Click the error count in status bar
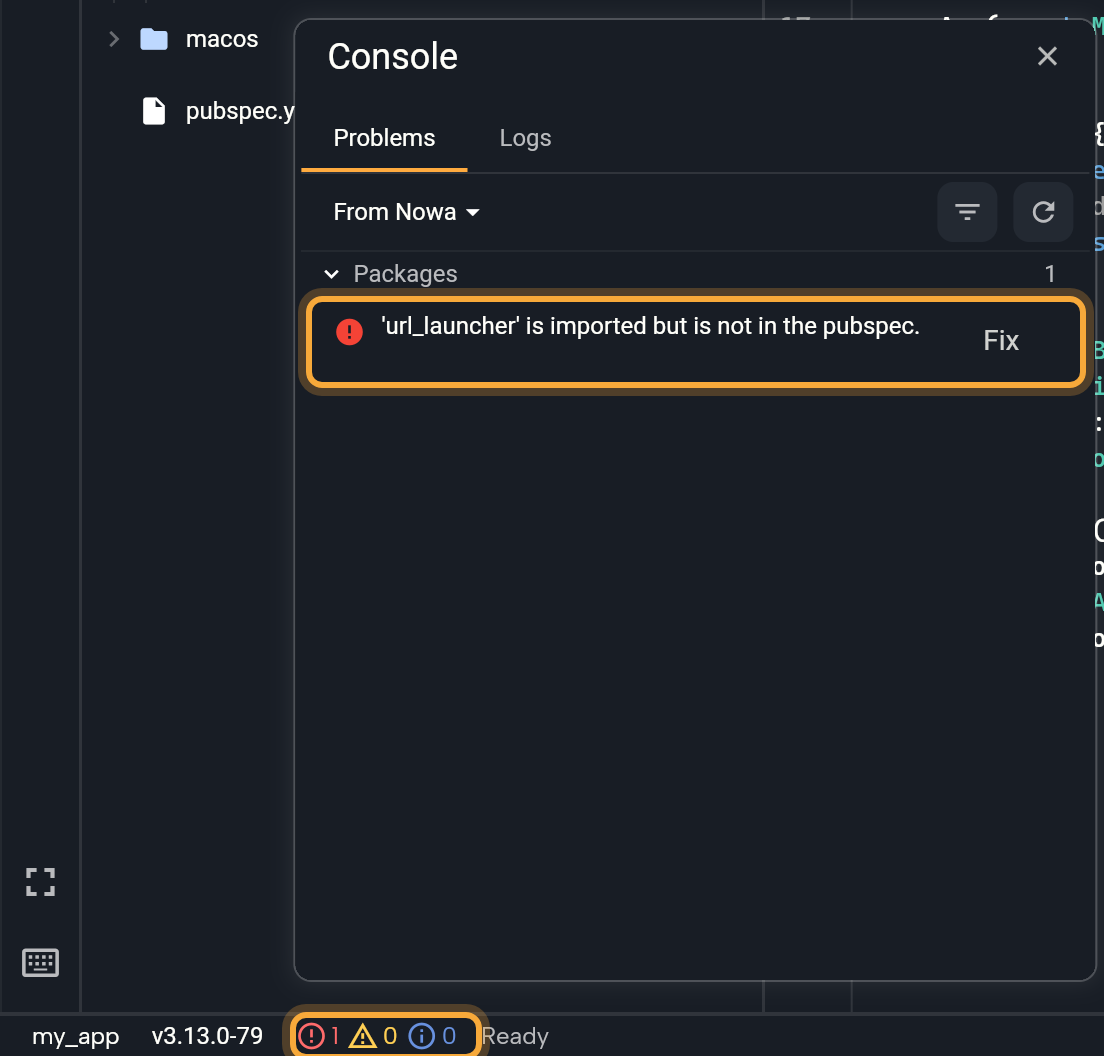The image size is (1104, 1056). (319, 1036)
